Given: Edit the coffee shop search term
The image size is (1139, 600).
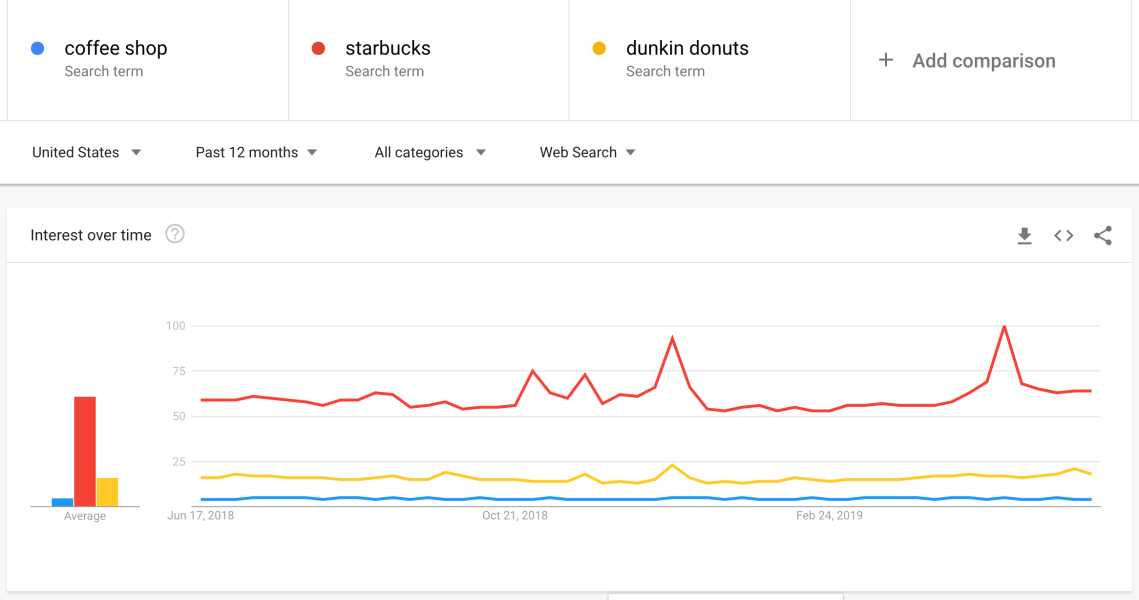Looking at the screenshot, I should [116, 48].
